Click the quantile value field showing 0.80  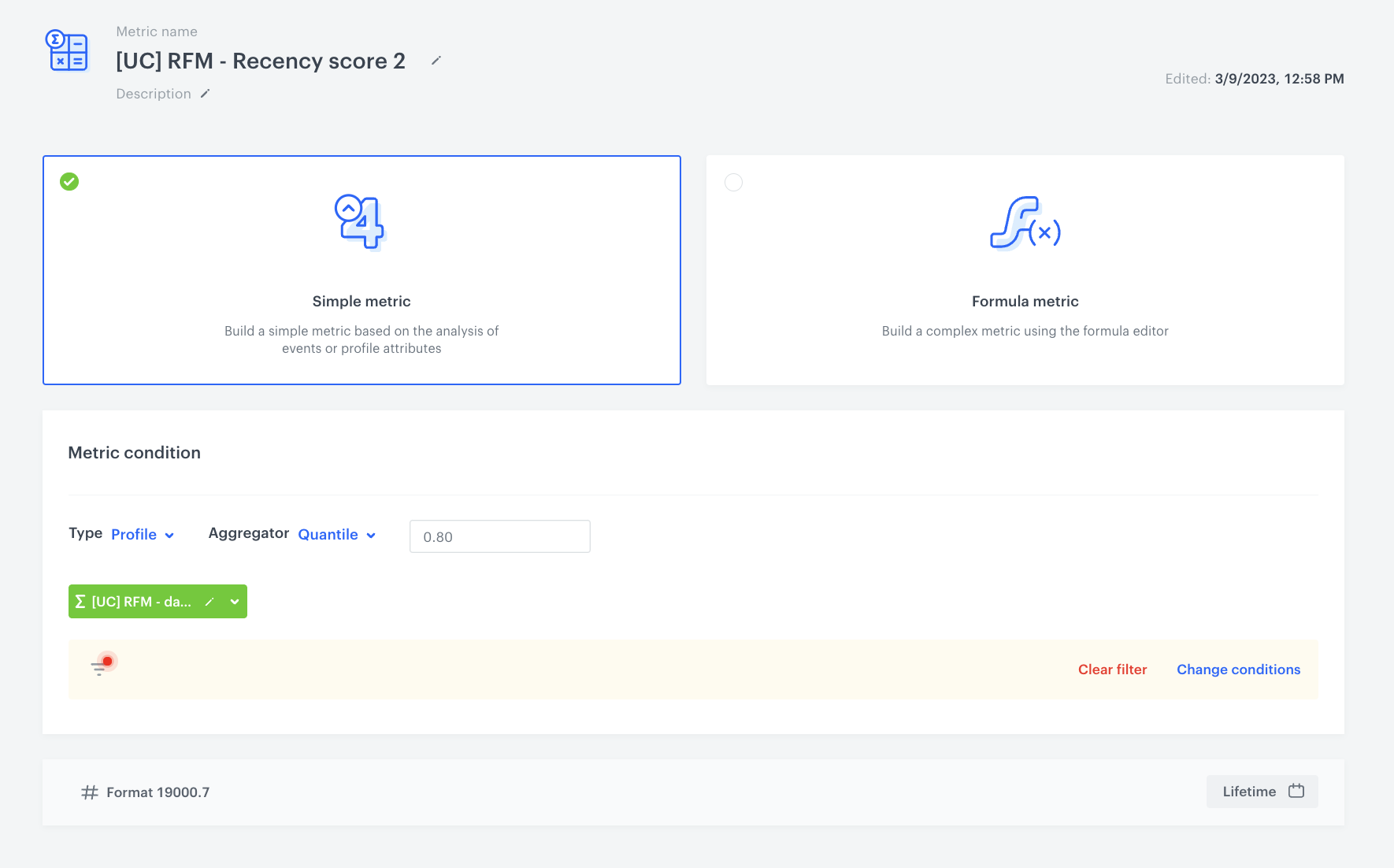click(499, 536)
